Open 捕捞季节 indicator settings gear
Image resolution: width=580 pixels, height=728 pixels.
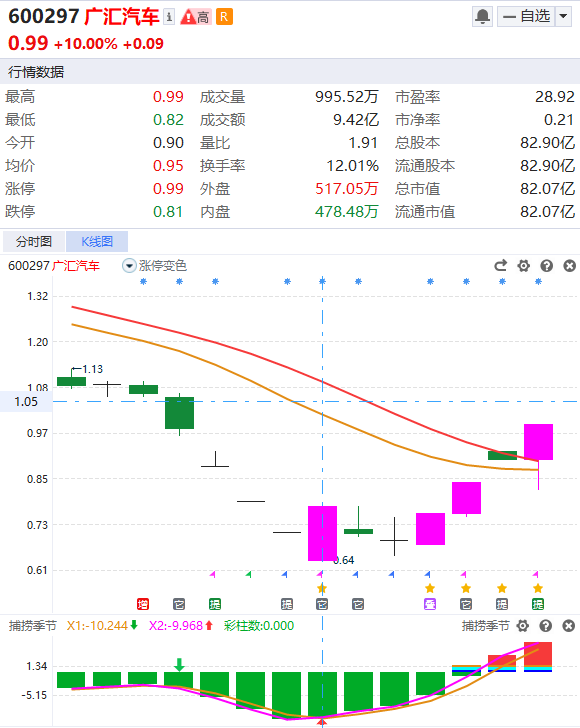[x=523, y=626]
